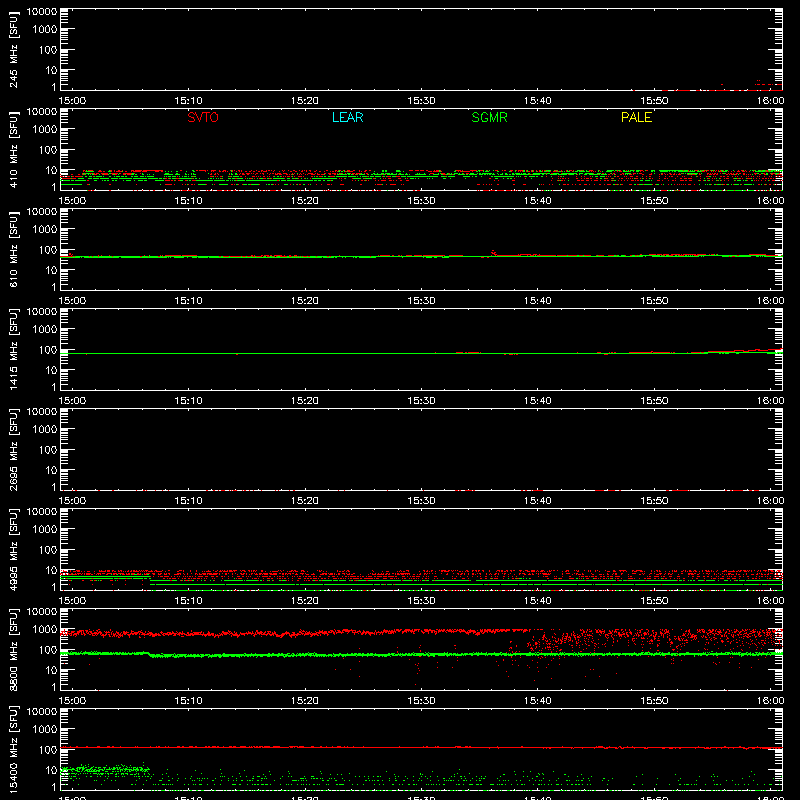Click the 15:40 tick label under 610 MHz panel
Image resolution: width=800 pixels, height=800 pixels.
coord(538,301)
